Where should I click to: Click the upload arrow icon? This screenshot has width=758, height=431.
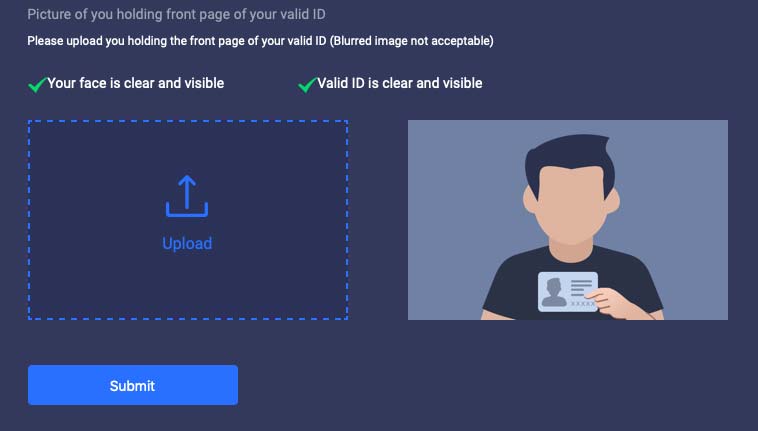point(187,196)
